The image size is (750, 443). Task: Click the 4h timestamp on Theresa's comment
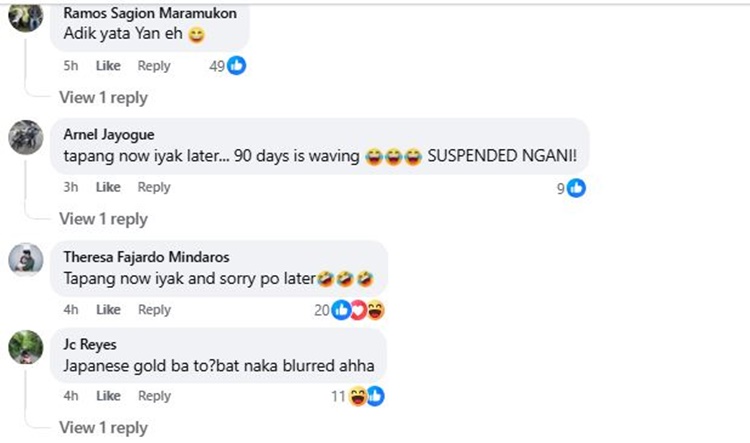[x=70, y=310]
